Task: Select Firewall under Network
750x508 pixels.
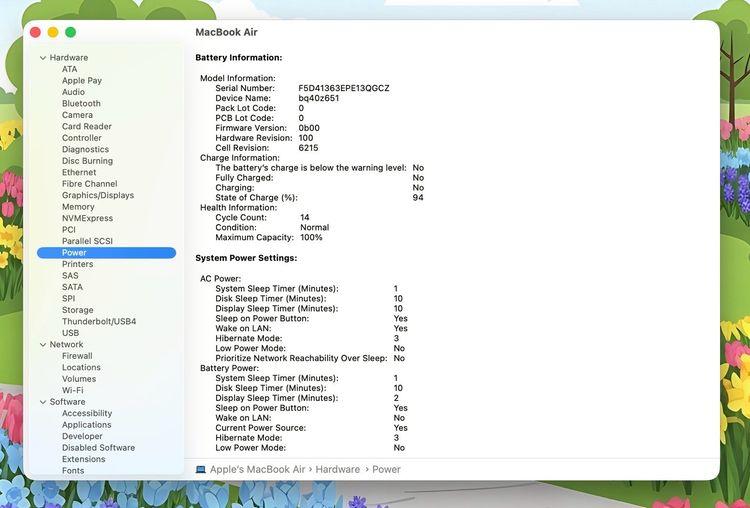Action: (77, 356)
